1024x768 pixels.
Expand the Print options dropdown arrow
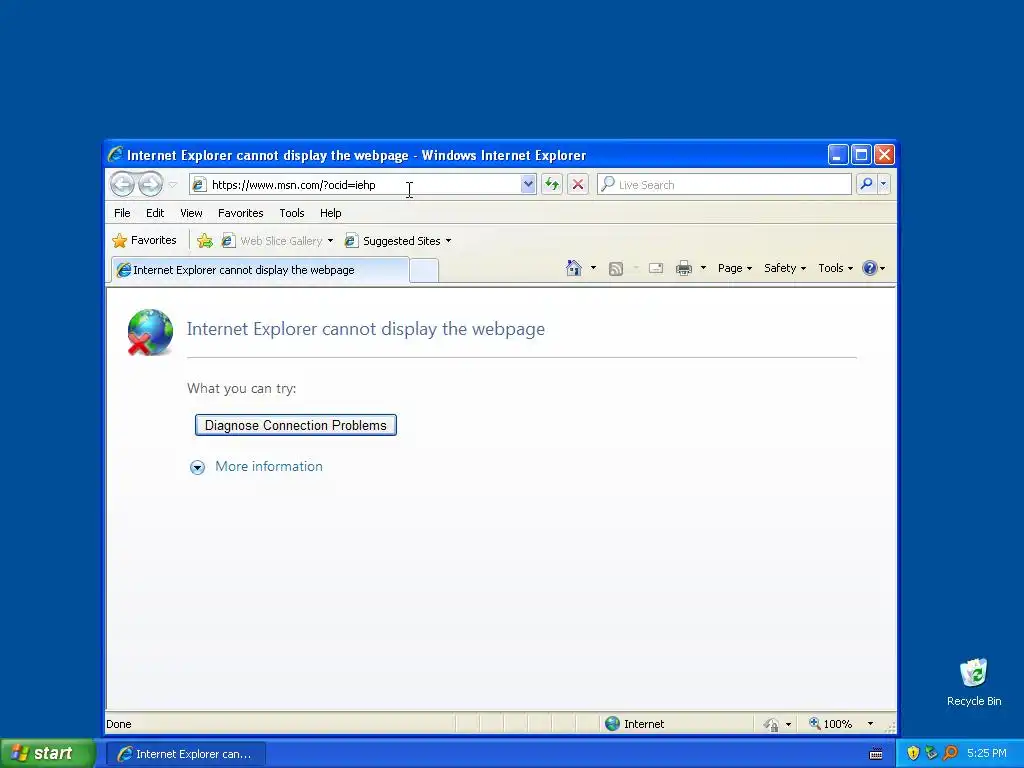point(703,268)
